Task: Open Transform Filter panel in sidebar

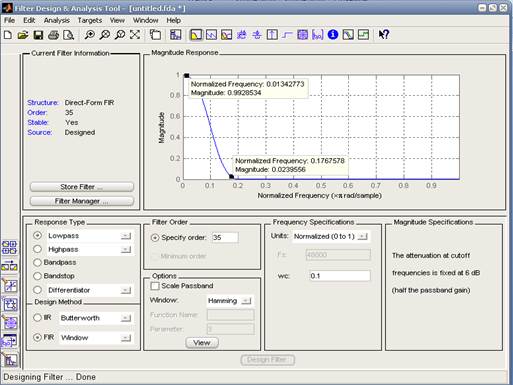Action: pos(9,266)
